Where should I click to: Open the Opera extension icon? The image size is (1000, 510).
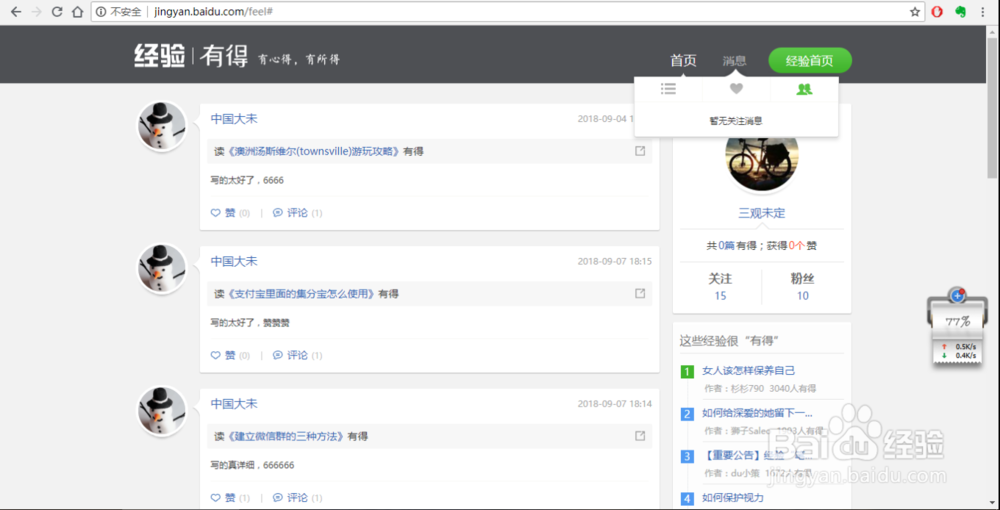pyautogui.click(x=937, y=11)
